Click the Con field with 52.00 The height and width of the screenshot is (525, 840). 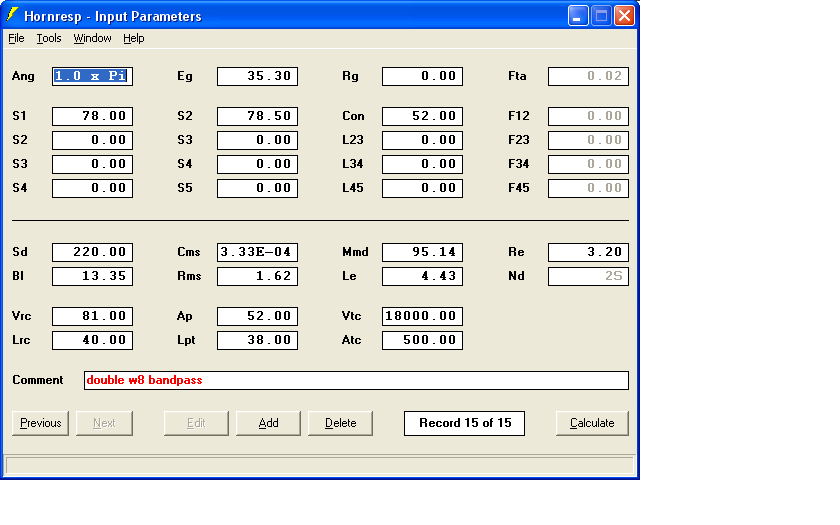[422, 116]
